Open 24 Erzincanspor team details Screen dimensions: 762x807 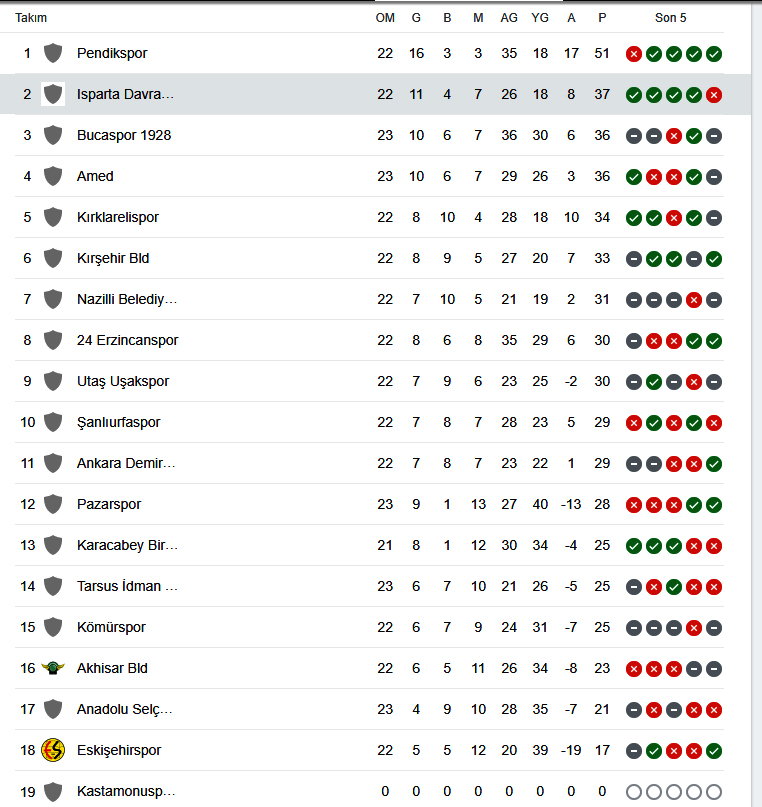pyautogui.click(x=128, y=340)
